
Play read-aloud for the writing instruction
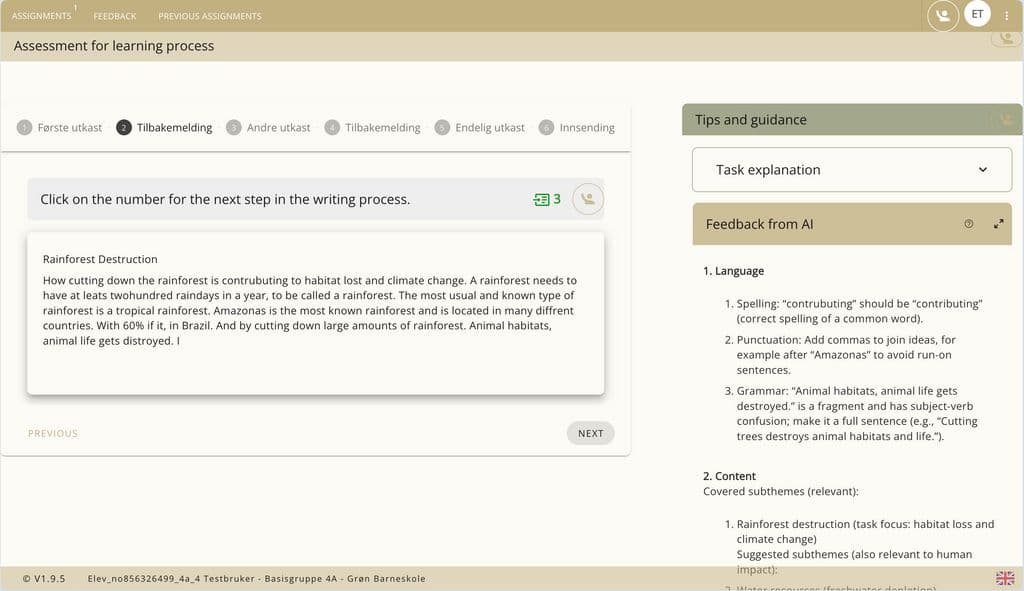[x=588, y=199]
